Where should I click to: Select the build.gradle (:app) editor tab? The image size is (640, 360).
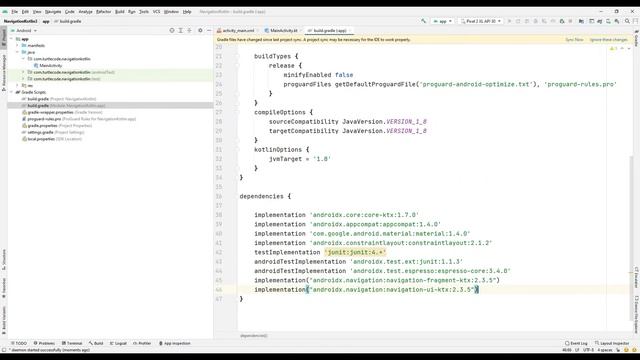tap(329, 31)
